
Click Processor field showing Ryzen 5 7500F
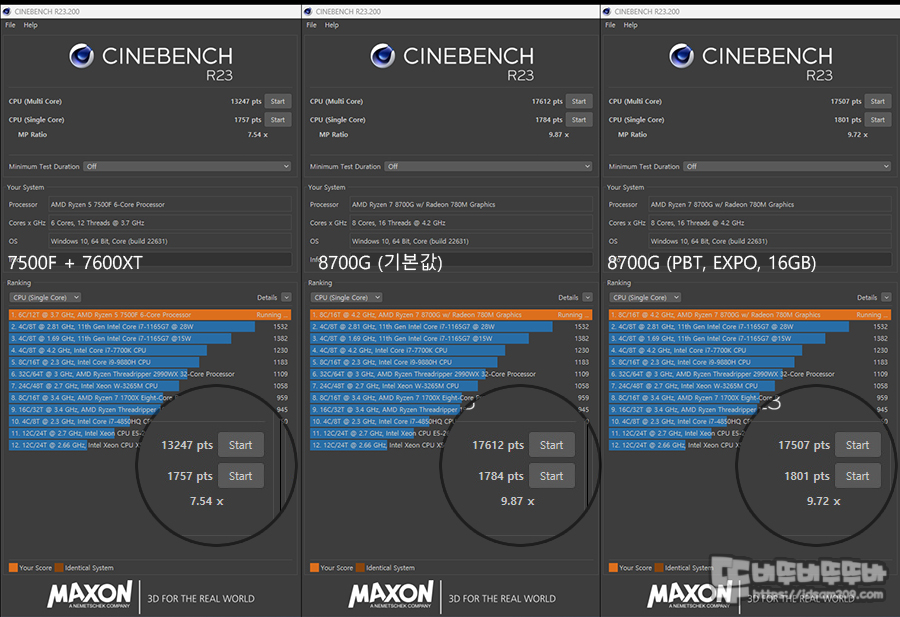[170, 204]
